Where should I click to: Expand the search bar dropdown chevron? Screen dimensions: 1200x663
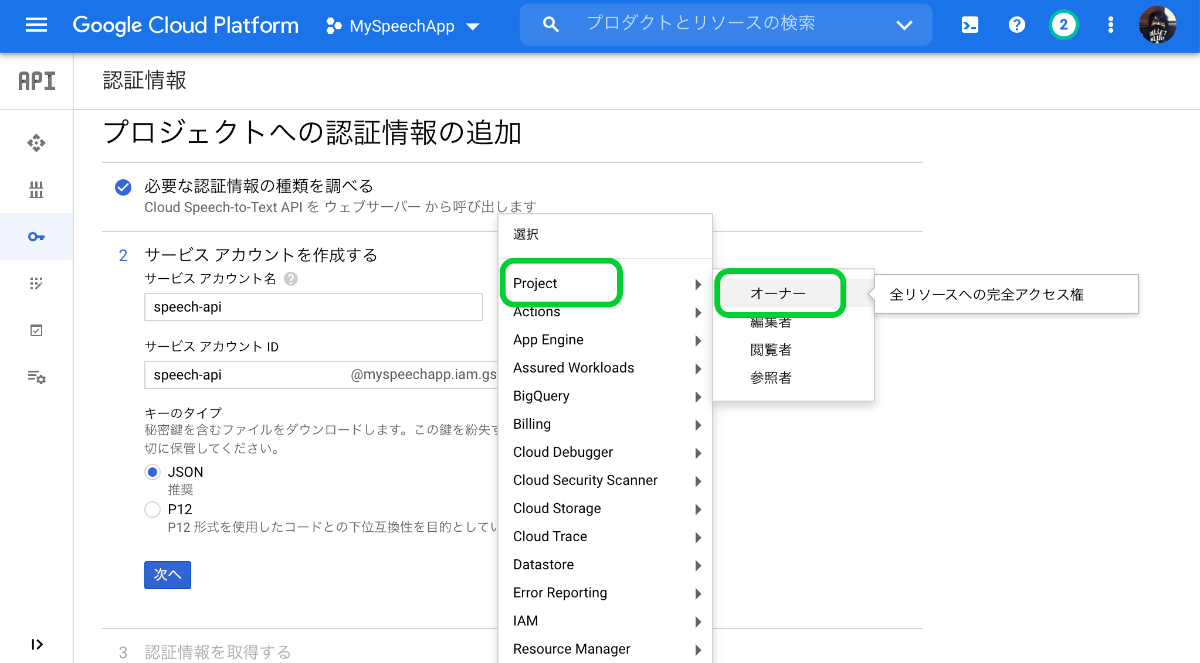coord(905,25)
